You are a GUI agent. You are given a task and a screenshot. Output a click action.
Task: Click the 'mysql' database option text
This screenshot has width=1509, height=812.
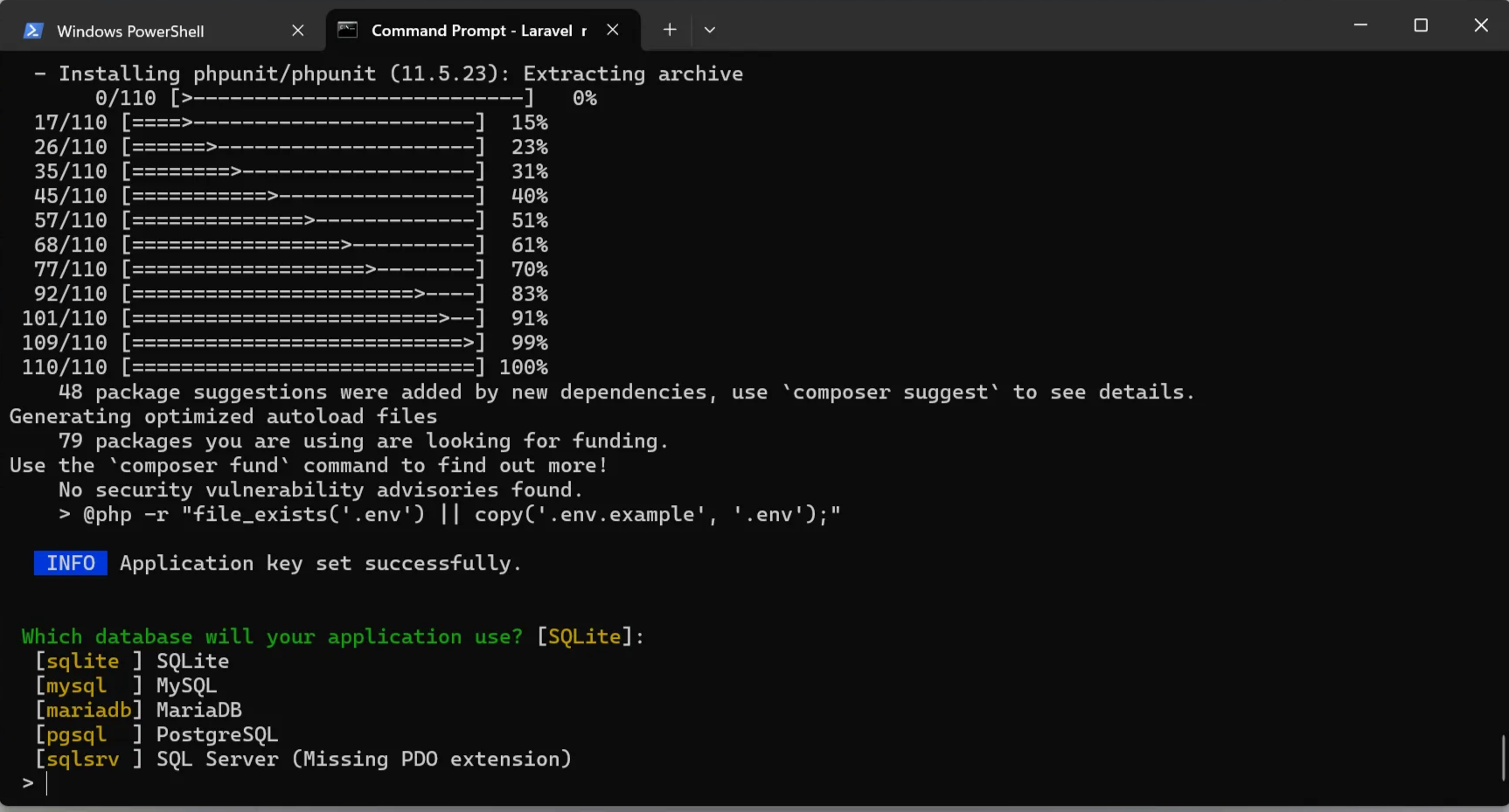(77, 686)
